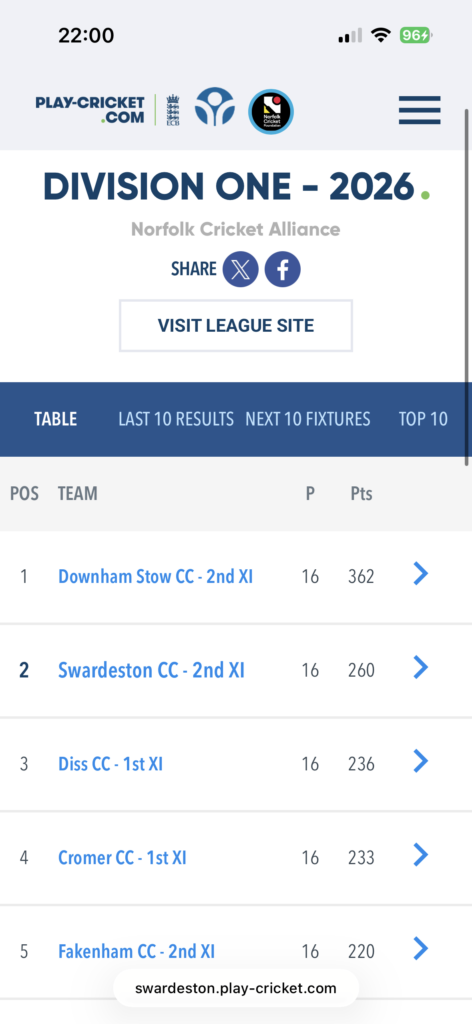Tap the Play-Cricket.com logo
This screenshot has width=472, height=1024.
tap(90, 110)
